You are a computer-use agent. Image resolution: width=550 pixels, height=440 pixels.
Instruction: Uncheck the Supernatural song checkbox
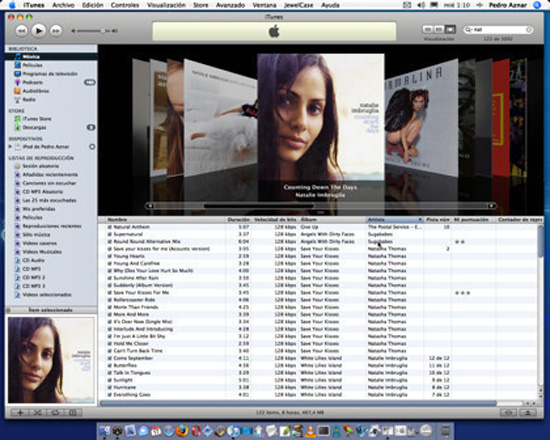(x=109, y=234)
